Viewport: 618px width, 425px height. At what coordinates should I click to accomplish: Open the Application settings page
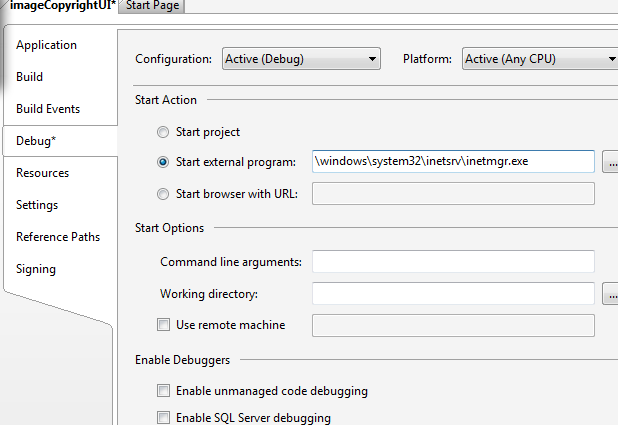click(46, 45)
